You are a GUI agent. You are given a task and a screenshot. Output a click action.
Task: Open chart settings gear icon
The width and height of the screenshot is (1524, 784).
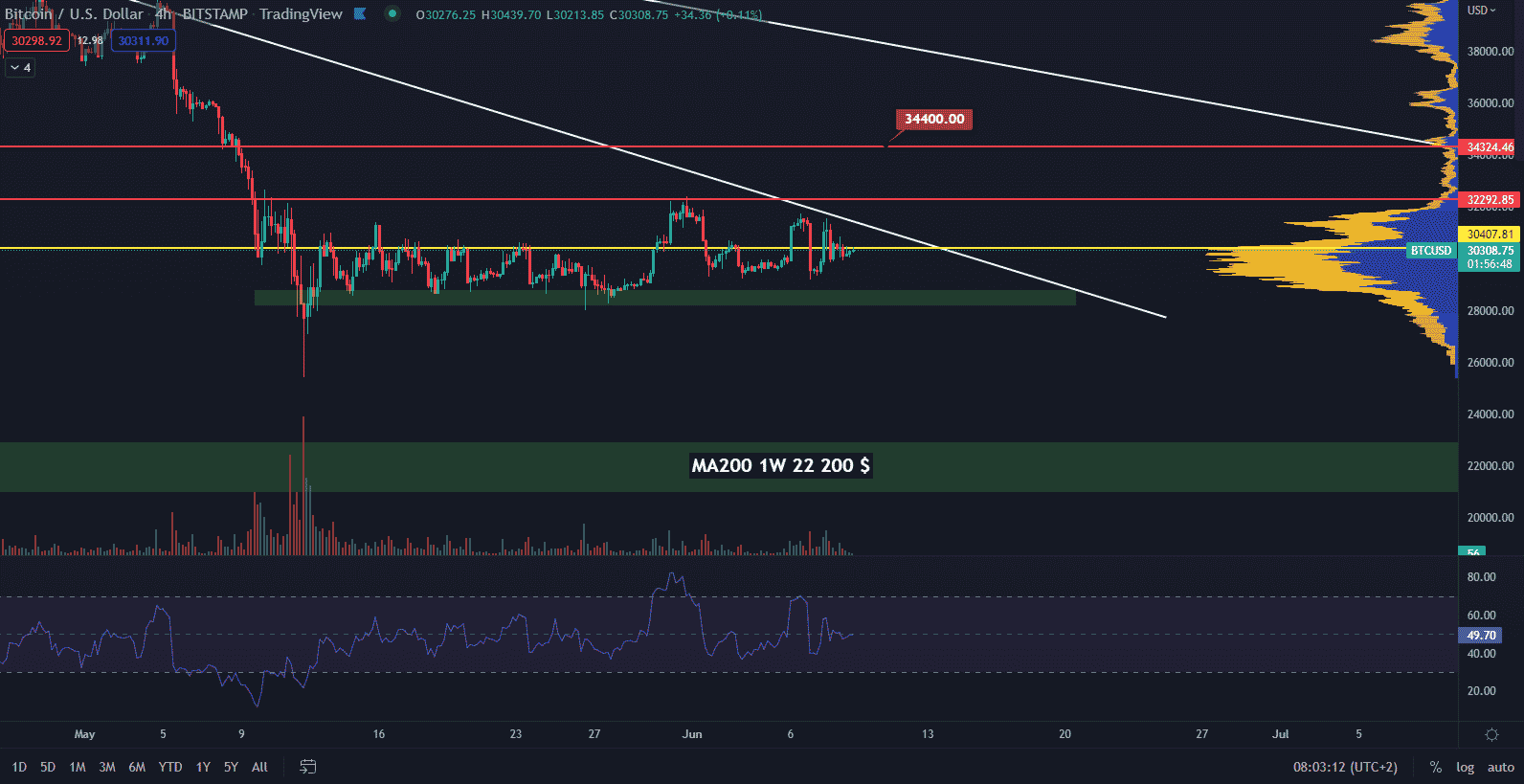pos(1490,734)
